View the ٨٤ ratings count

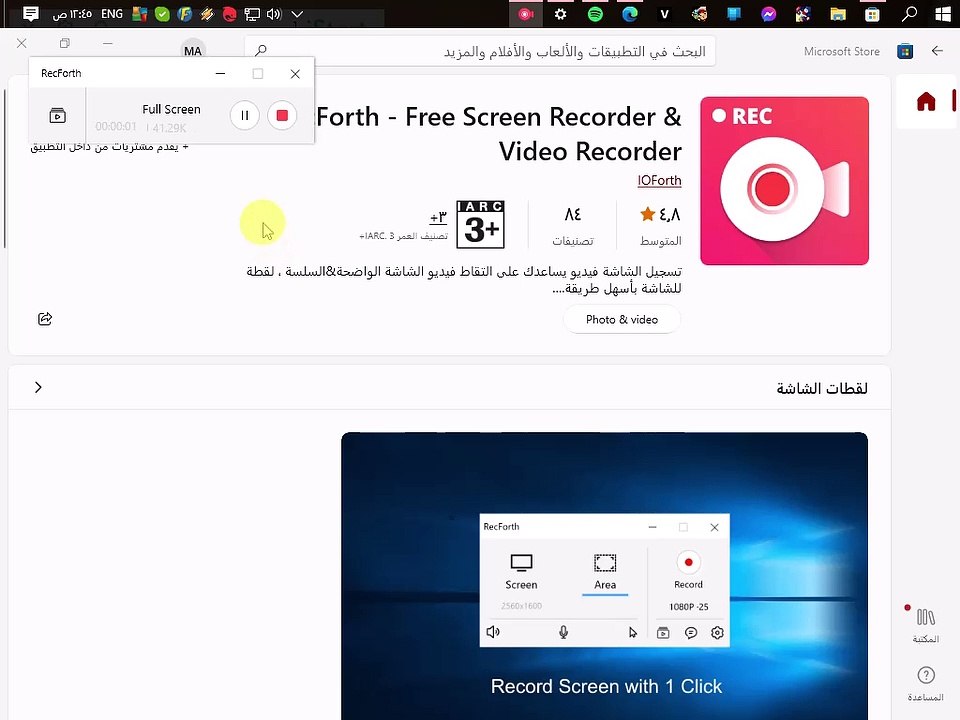[x=572, y=225]
